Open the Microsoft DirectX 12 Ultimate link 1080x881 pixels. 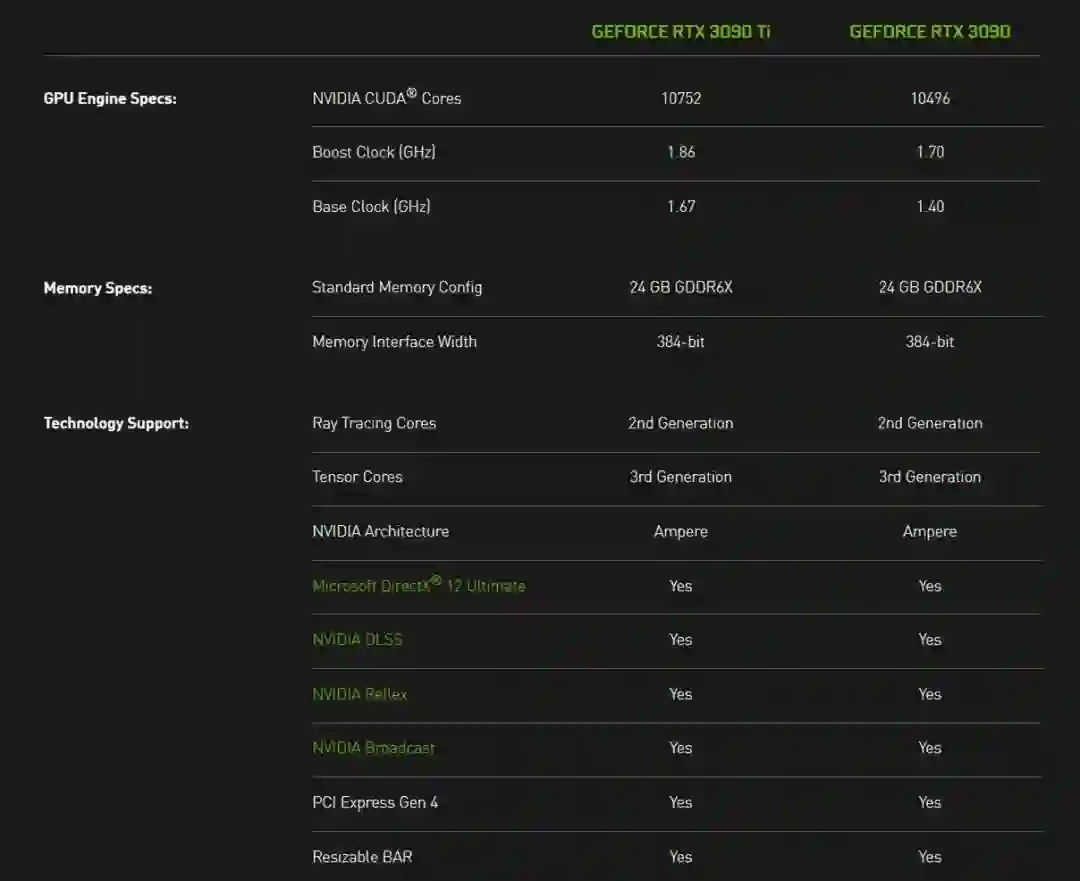[x=418, y=586]
